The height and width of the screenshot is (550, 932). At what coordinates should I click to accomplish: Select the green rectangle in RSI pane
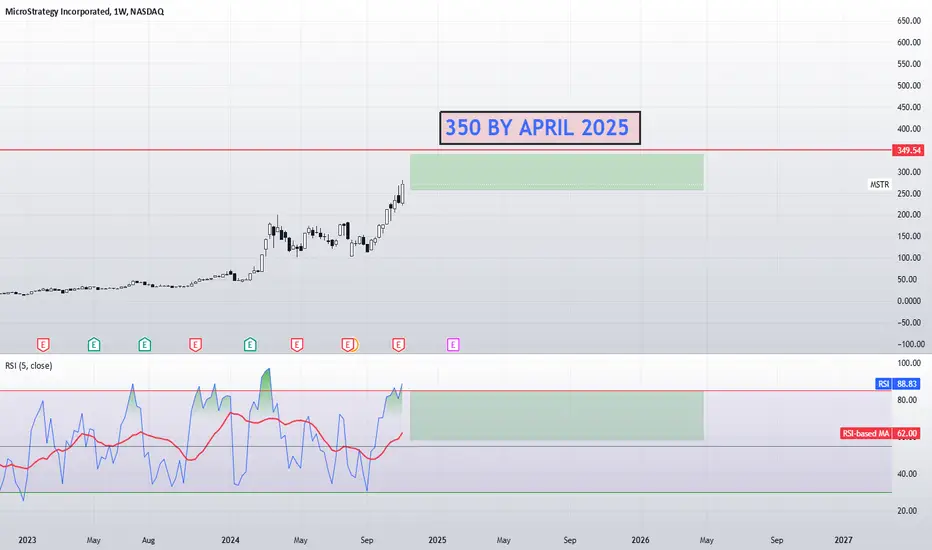click(557, 416)
